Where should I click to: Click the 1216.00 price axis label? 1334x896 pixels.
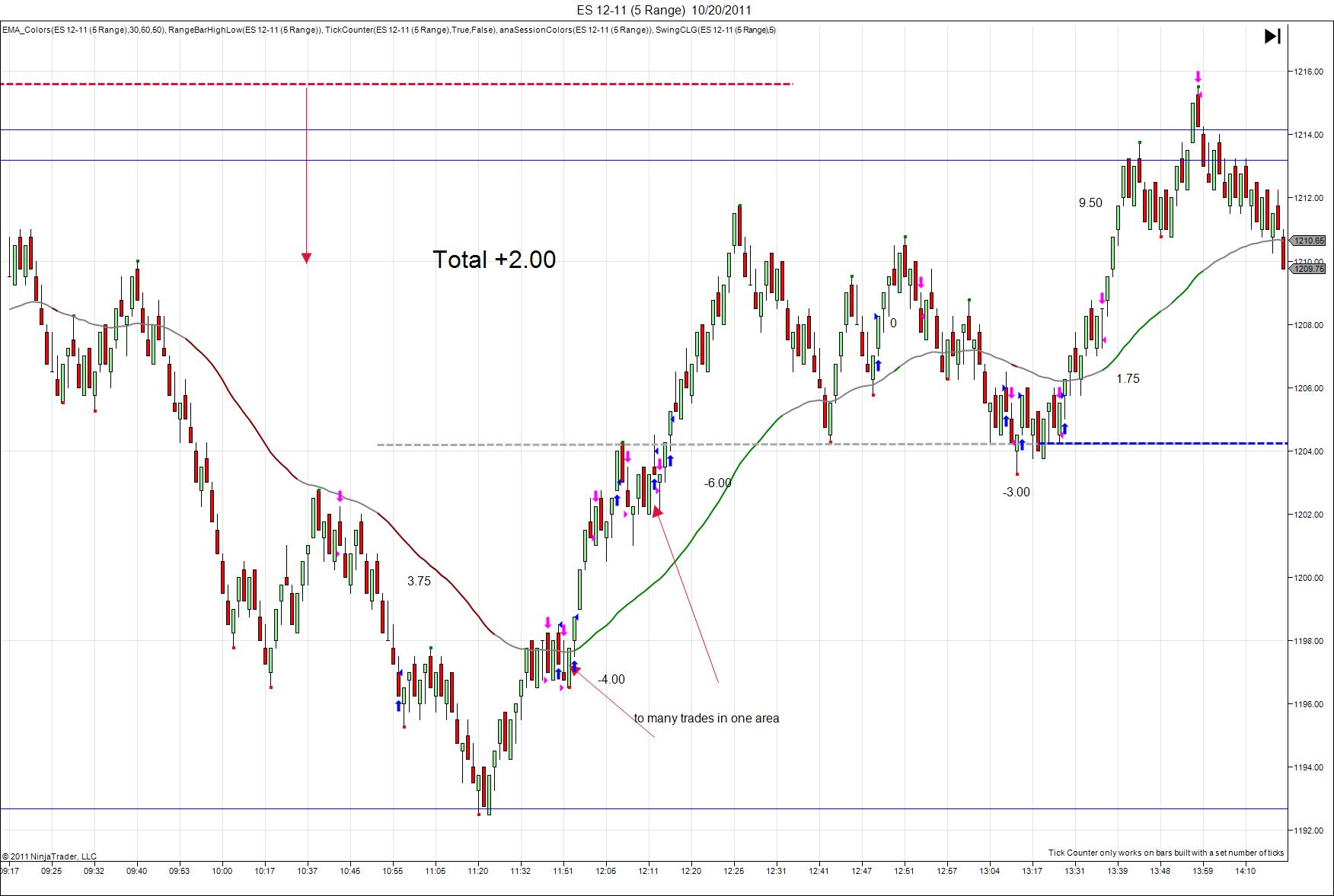point(1307,72)
